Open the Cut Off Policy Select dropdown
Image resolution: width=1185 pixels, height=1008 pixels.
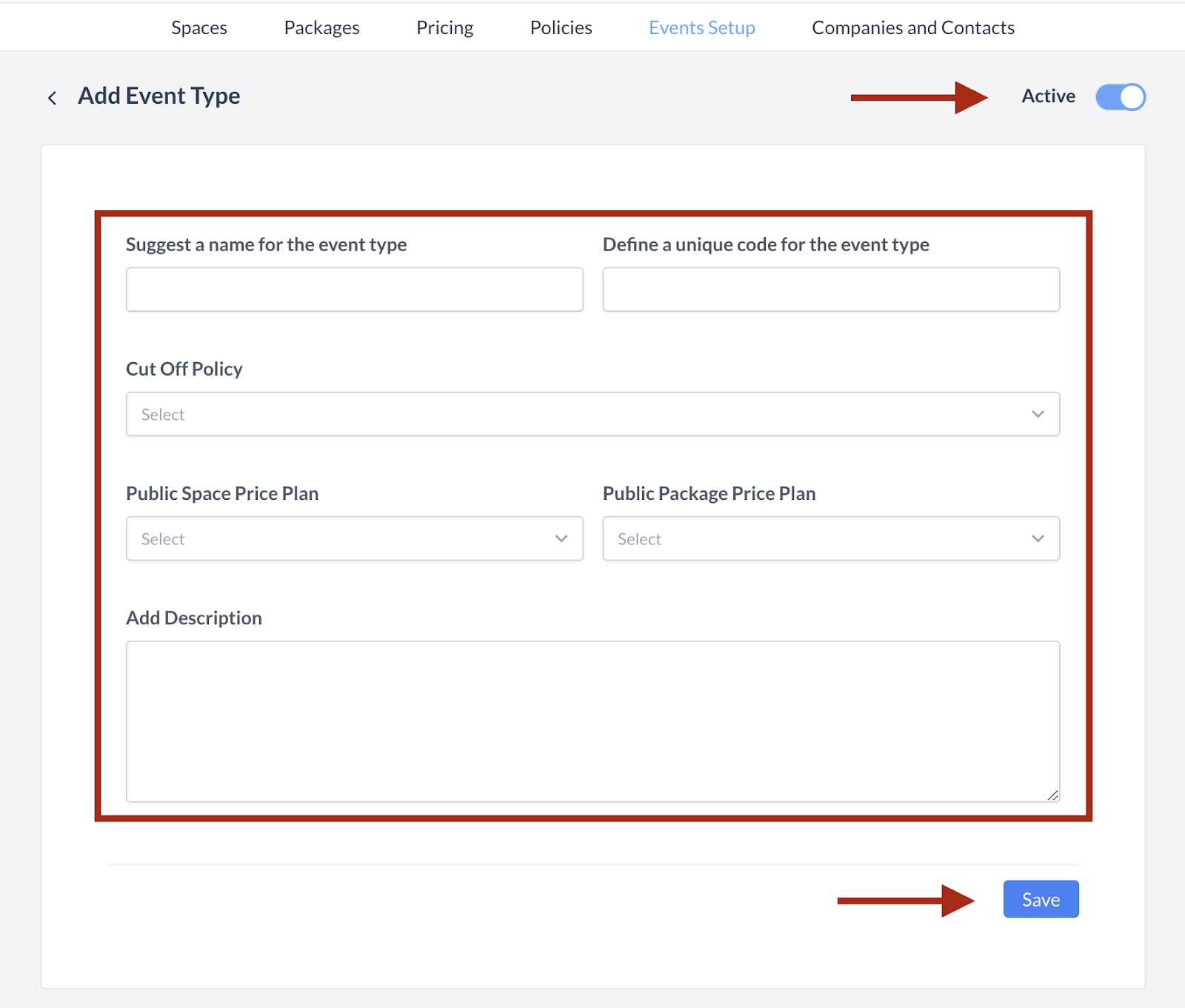pyautogui.click(x=578, y=414)
